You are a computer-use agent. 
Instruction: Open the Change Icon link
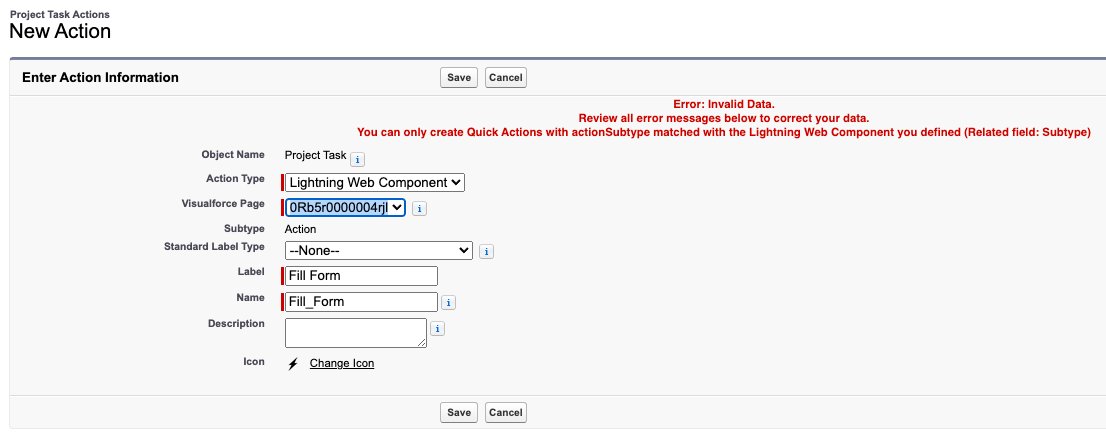[342, 363]
